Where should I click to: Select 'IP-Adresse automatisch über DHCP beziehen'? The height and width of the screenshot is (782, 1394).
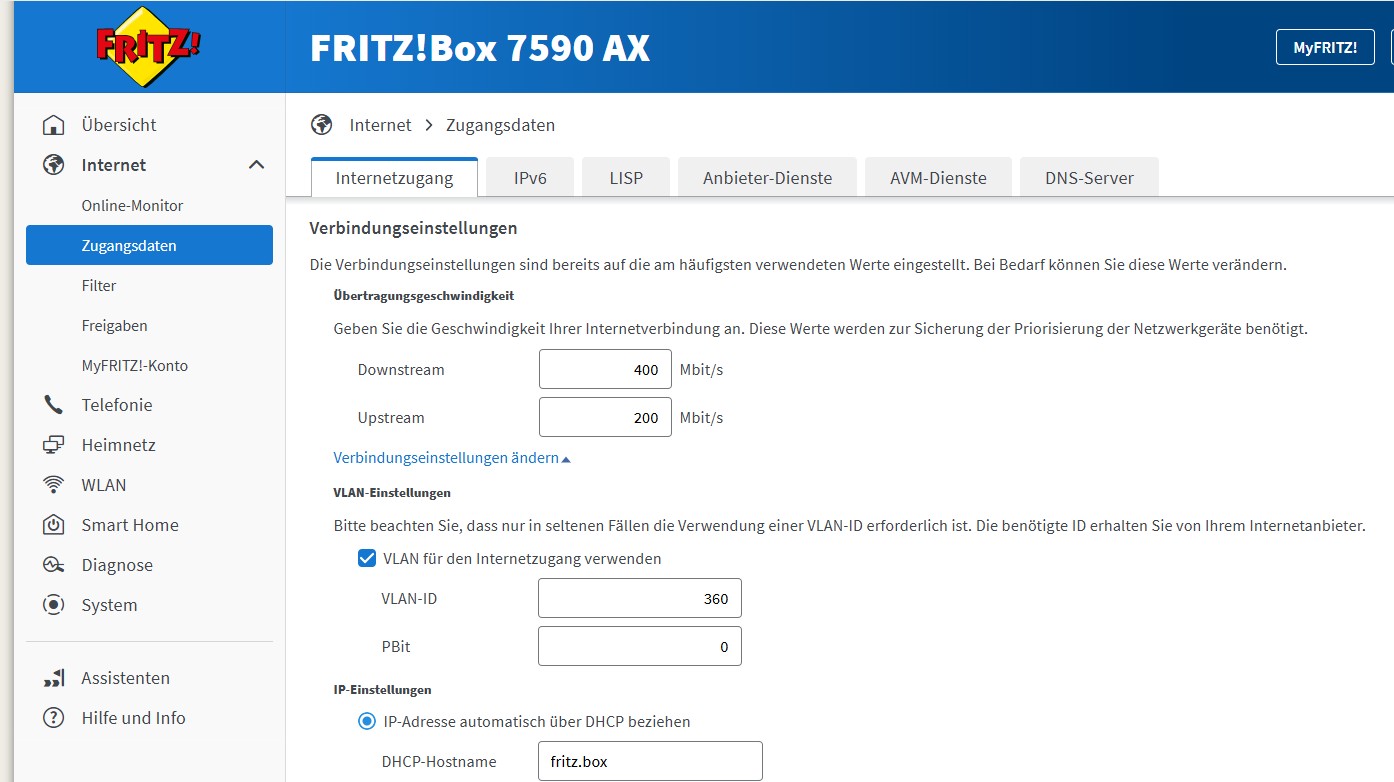[367, 721]
